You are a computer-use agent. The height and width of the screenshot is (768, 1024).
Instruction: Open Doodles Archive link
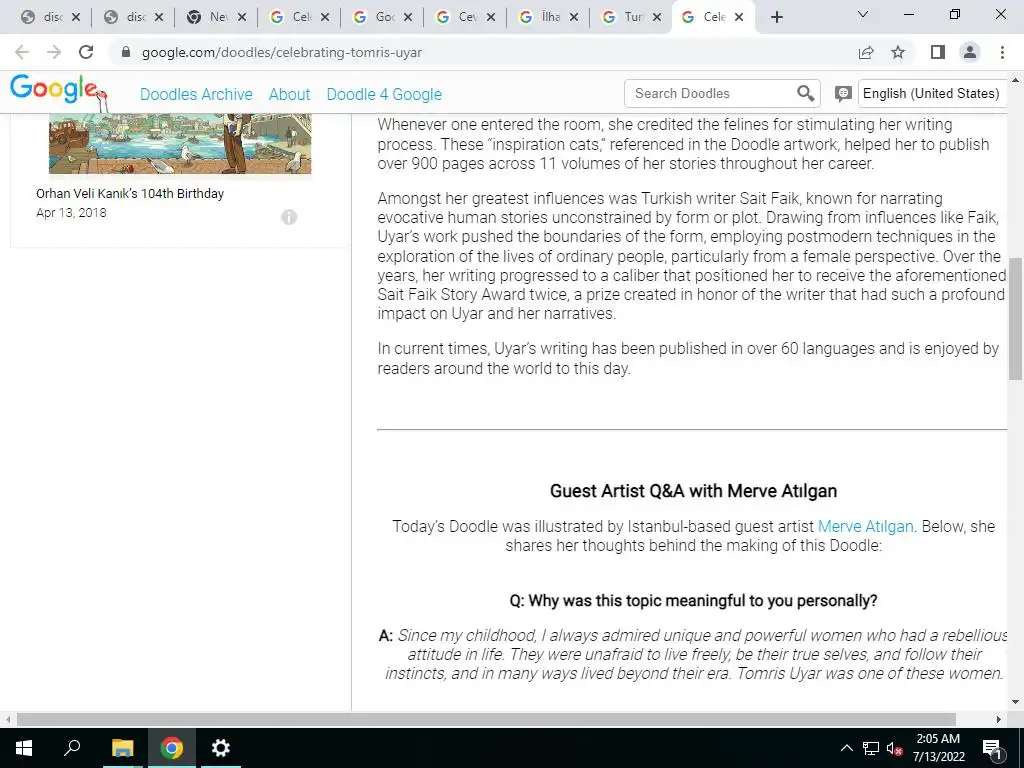[196, 94]
